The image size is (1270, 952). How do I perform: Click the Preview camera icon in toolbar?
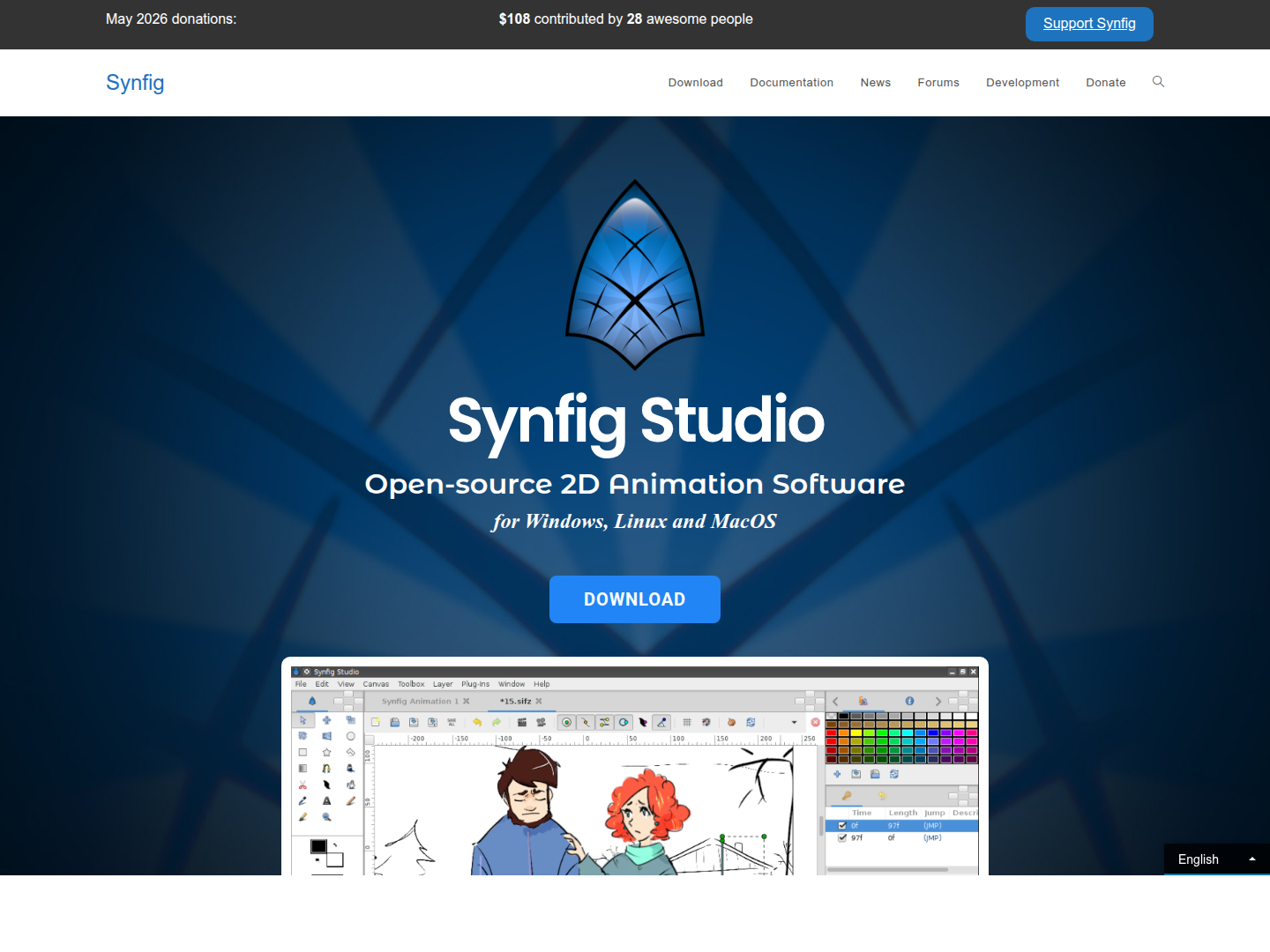point(541,722)
